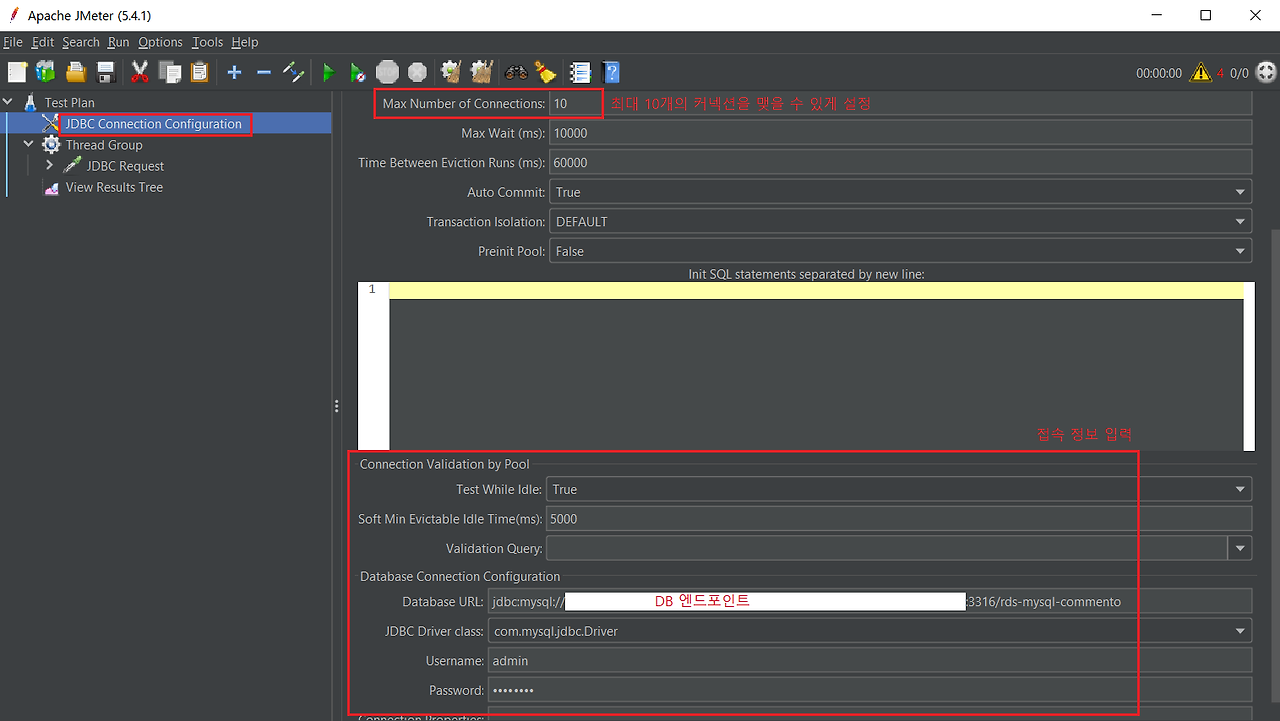This screenshot has width=1280, height=721.
Task: Click the Copy icon in toolbar
Action: [x=170, y=72]
